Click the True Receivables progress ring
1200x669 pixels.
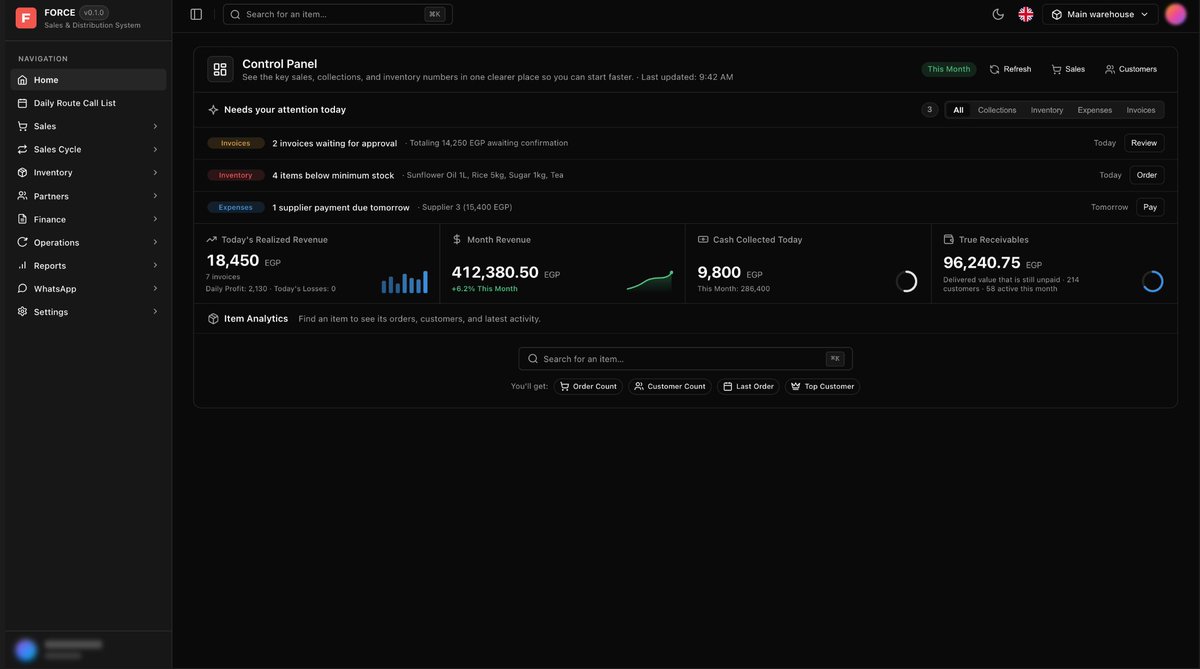click(1153, 281)
